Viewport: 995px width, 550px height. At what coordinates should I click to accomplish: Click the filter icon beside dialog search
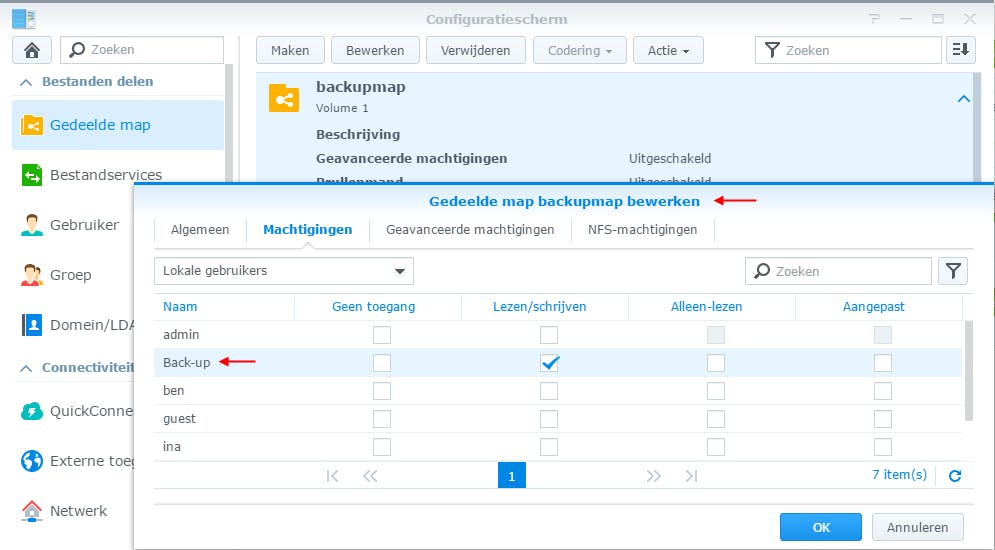[954, 271]
